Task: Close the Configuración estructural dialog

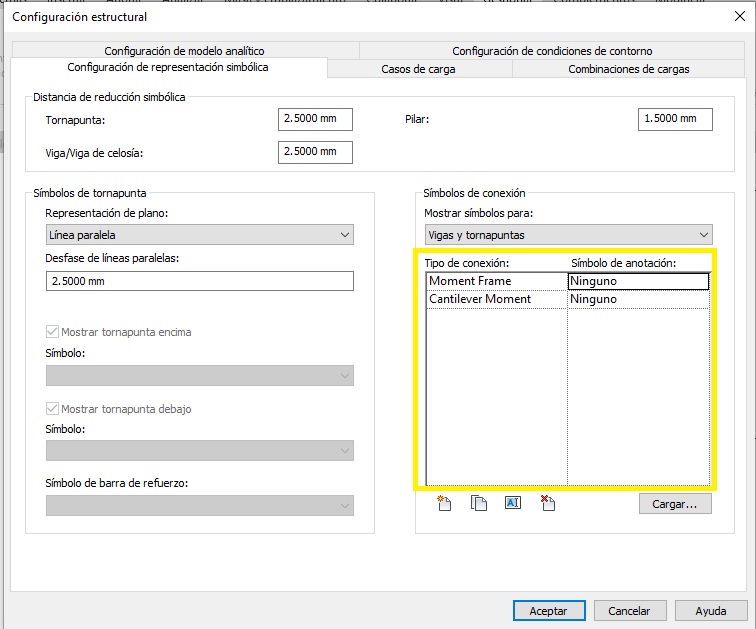Action: [737, 16]
